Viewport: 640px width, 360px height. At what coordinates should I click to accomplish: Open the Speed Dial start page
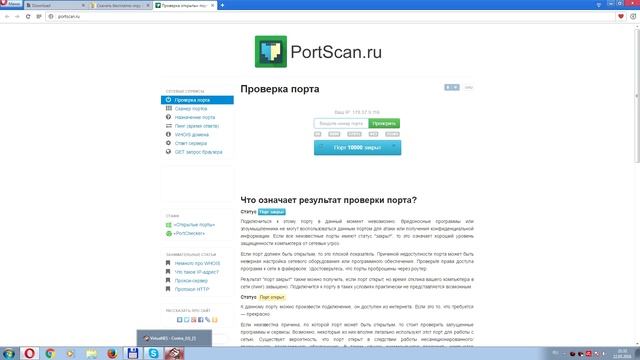pyautogui.click(x=39, y=17)
